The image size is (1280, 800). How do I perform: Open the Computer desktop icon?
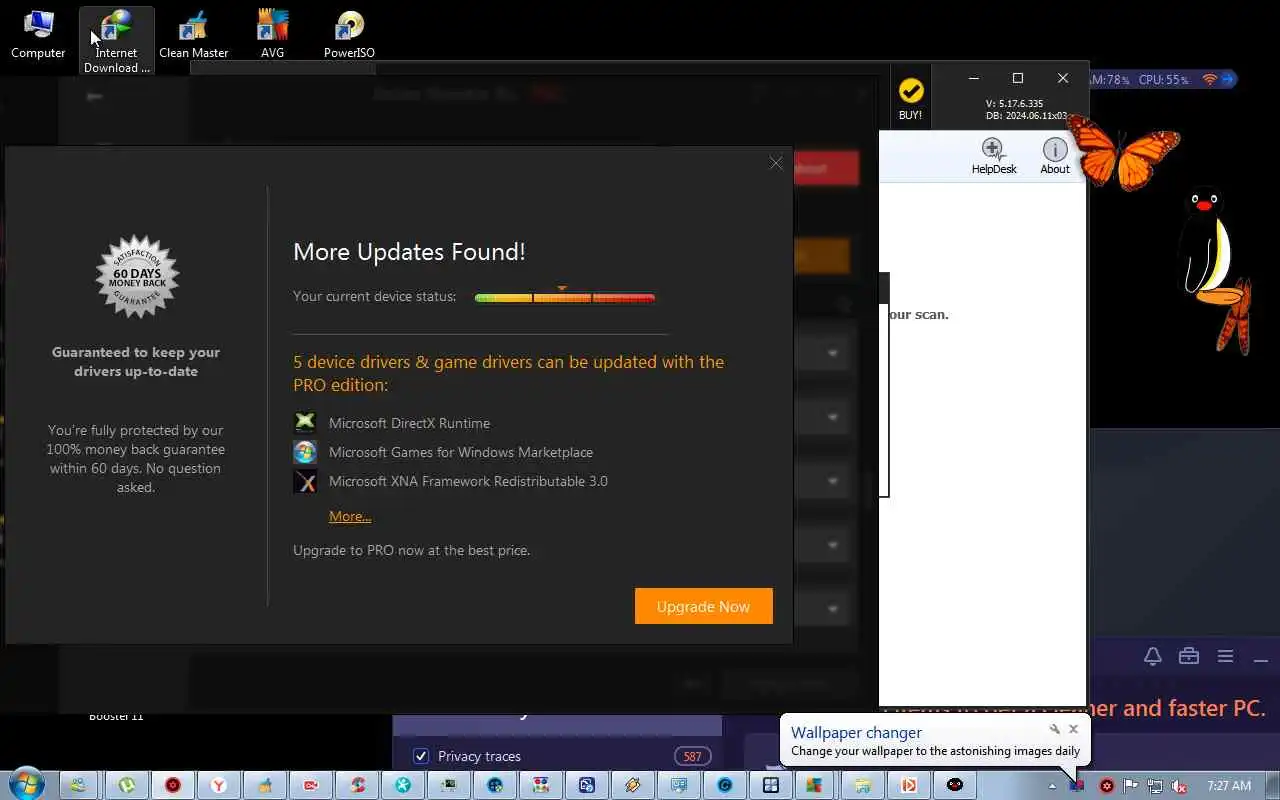tap(38, 33)
